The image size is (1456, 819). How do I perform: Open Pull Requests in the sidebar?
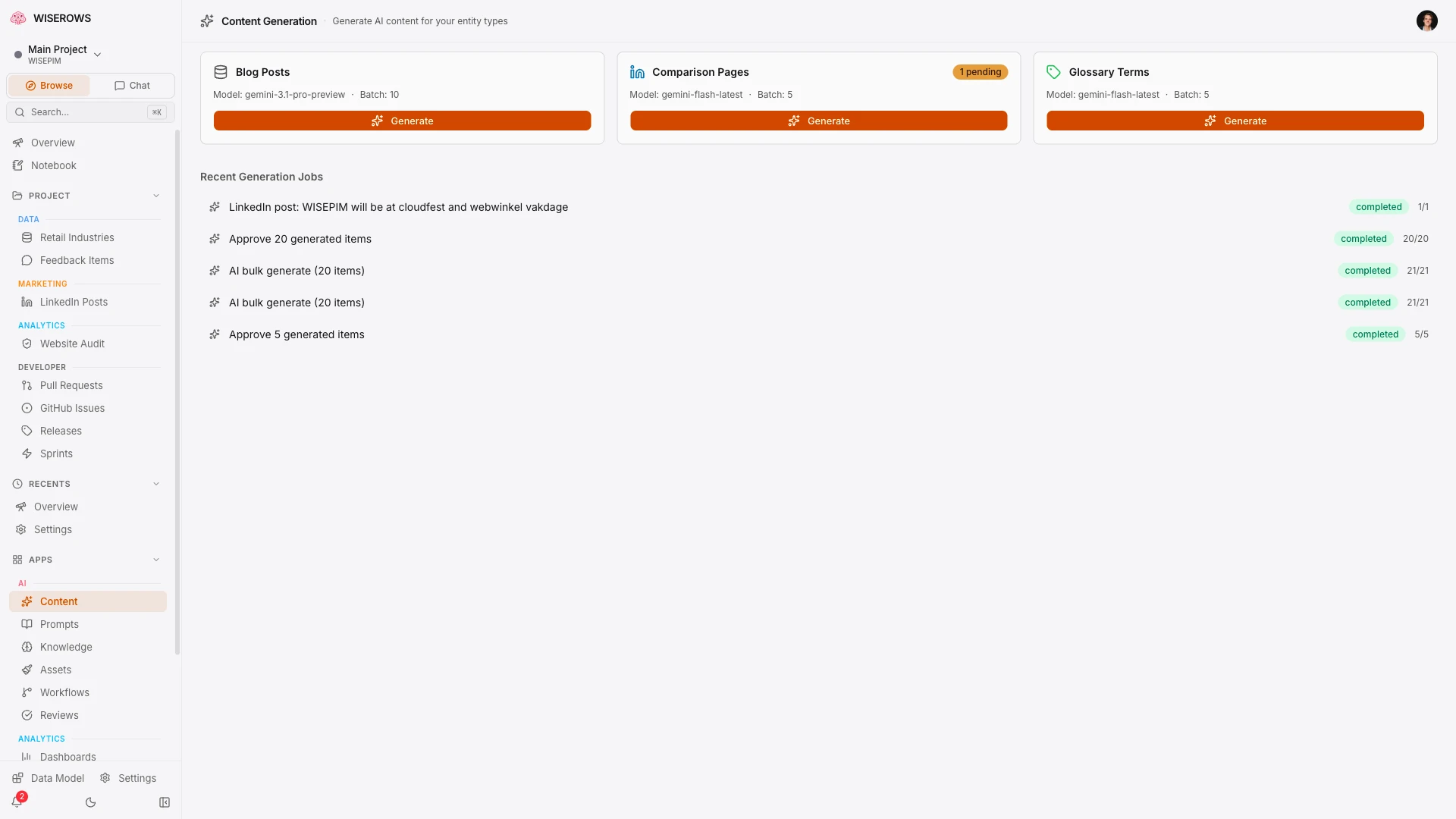[x=72, y=385]
